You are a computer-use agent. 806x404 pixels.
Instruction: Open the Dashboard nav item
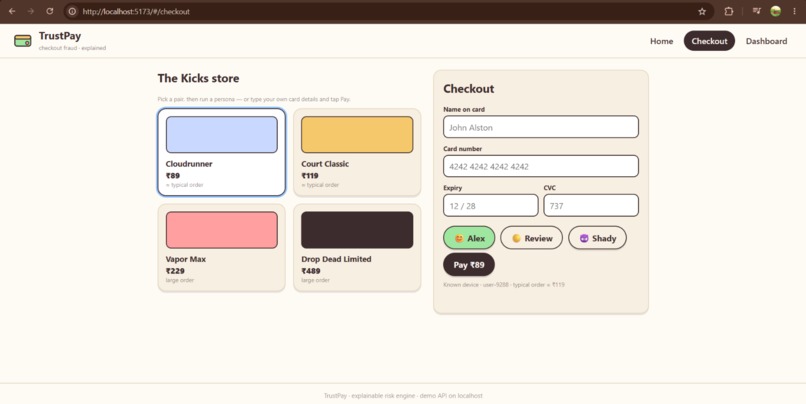[766, 41]
